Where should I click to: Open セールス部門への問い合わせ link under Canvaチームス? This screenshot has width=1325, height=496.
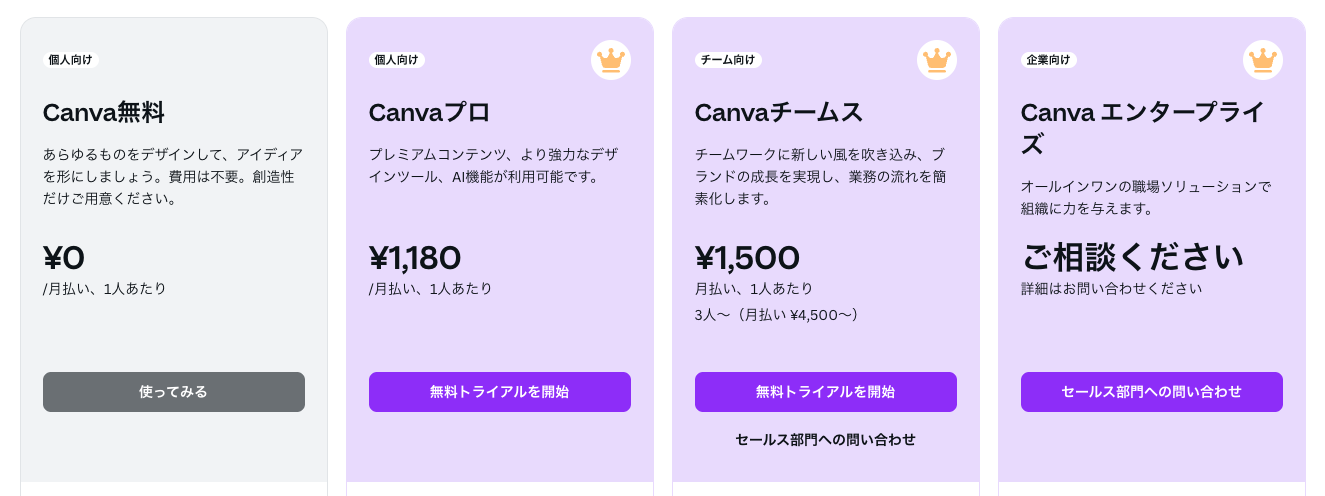point(826,439)
